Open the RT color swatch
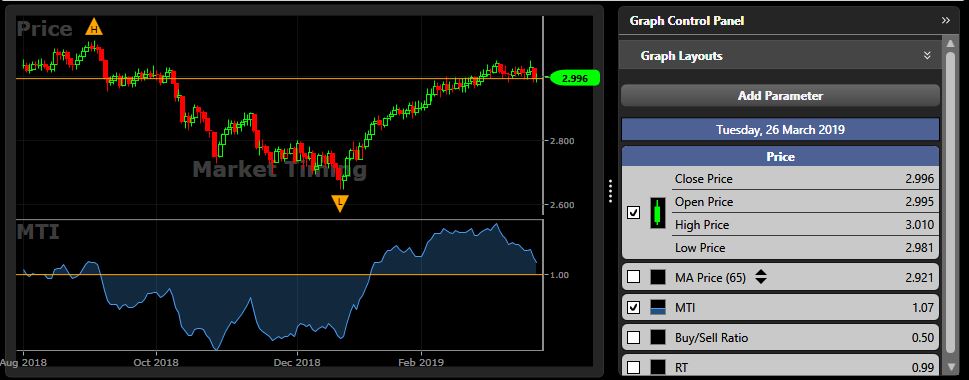 point(658,367)
